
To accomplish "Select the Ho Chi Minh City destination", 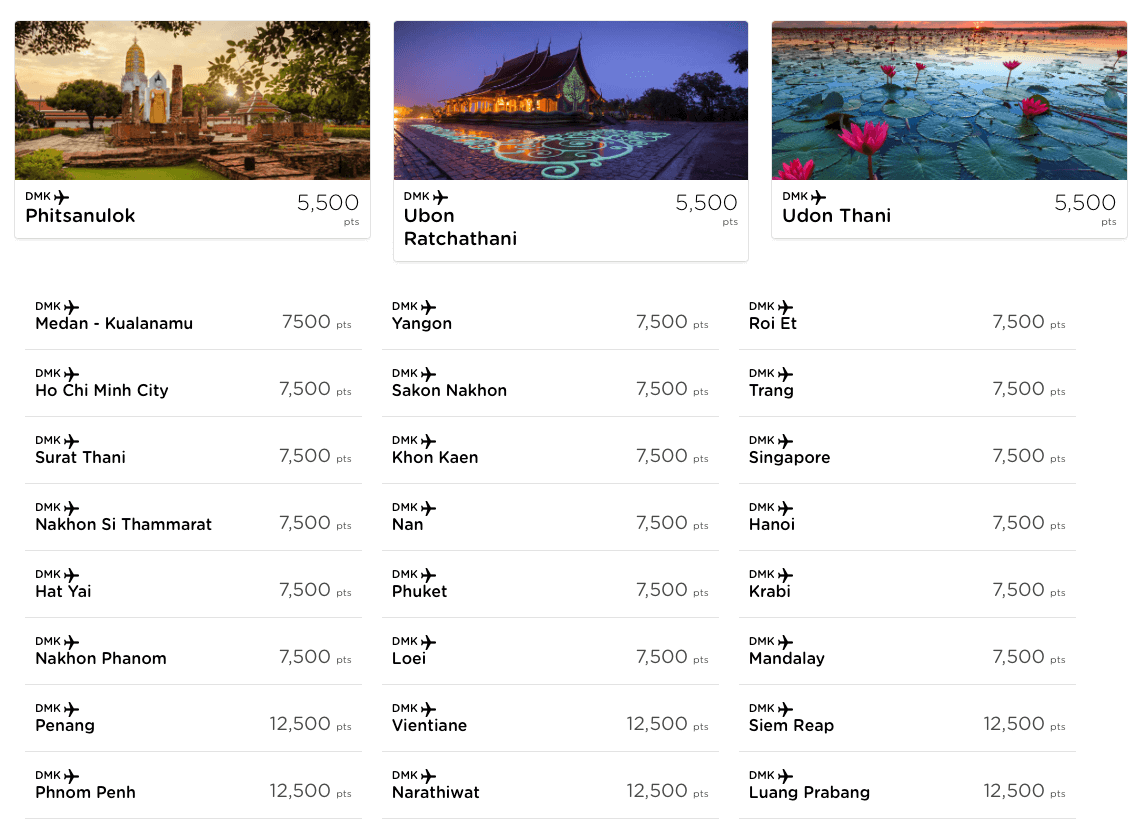I will [x=193, y=383].
